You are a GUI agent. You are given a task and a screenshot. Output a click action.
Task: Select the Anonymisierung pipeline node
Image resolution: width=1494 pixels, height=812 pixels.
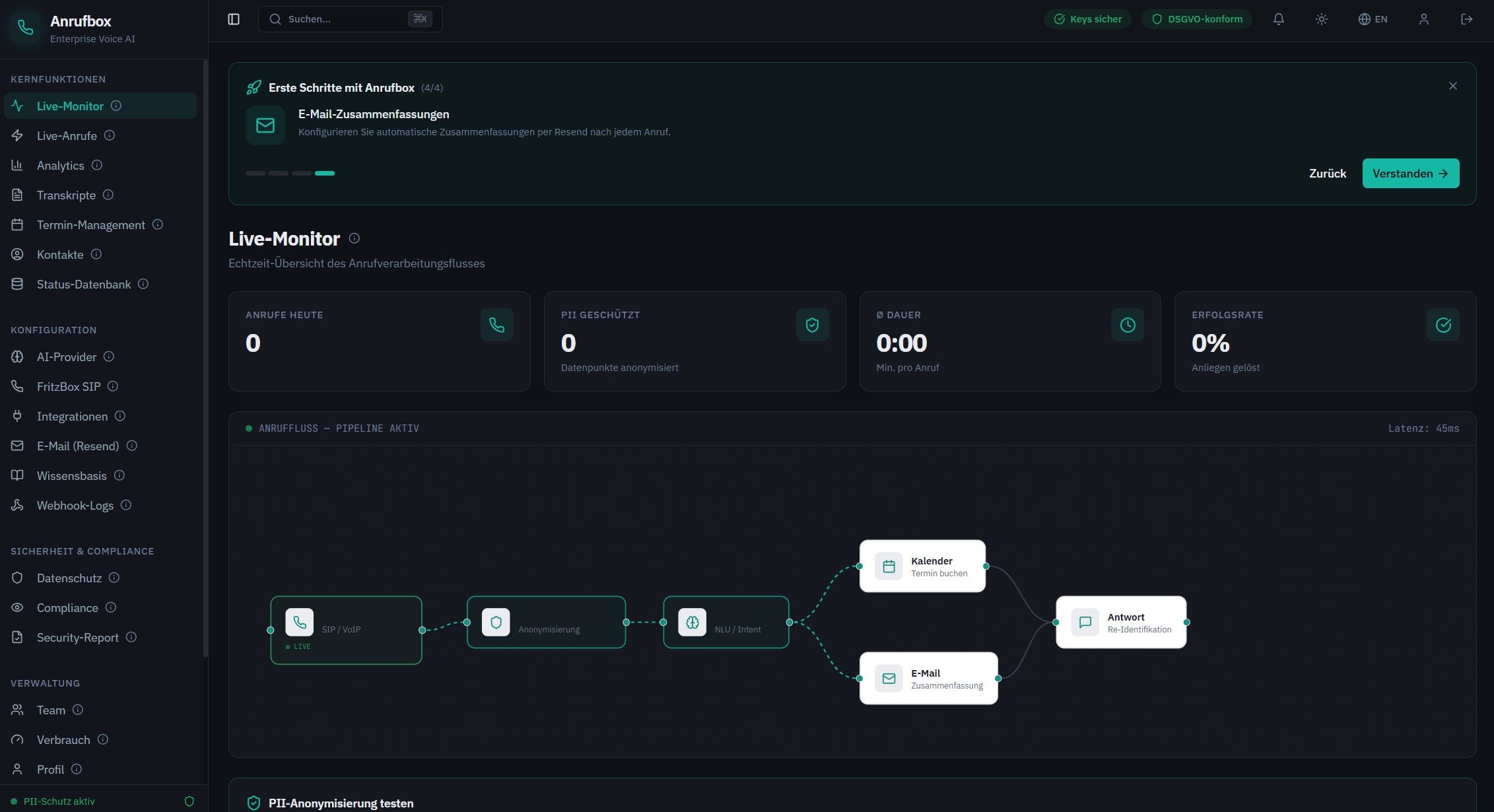point(546,622)
